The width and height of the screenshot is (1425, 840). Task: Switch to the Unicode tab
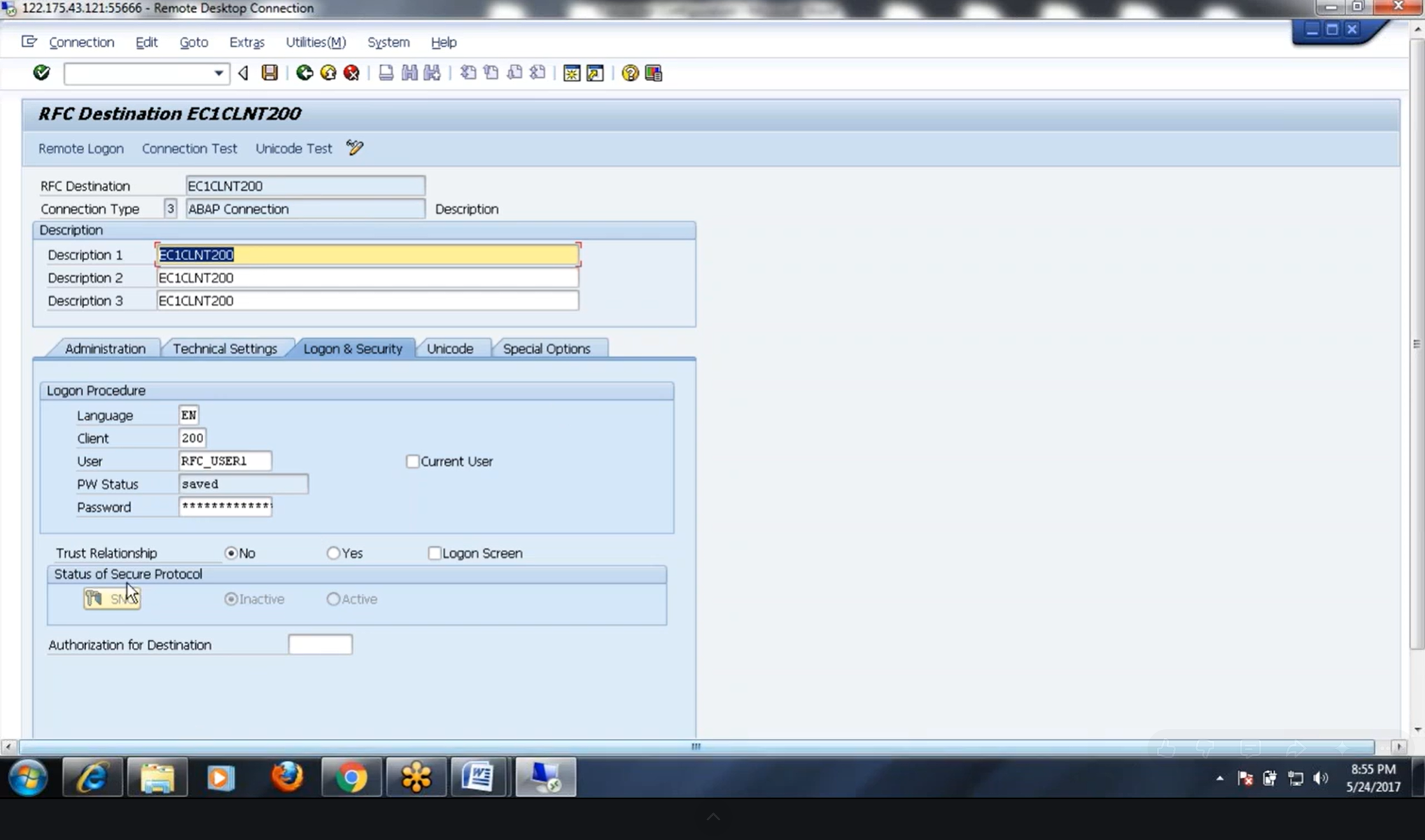(x=450, y=349)
